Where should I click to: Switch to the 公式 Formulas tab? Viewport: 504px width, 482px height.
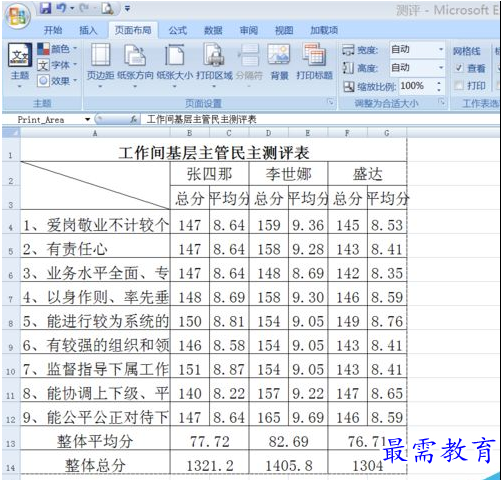(x=177, y=30)
